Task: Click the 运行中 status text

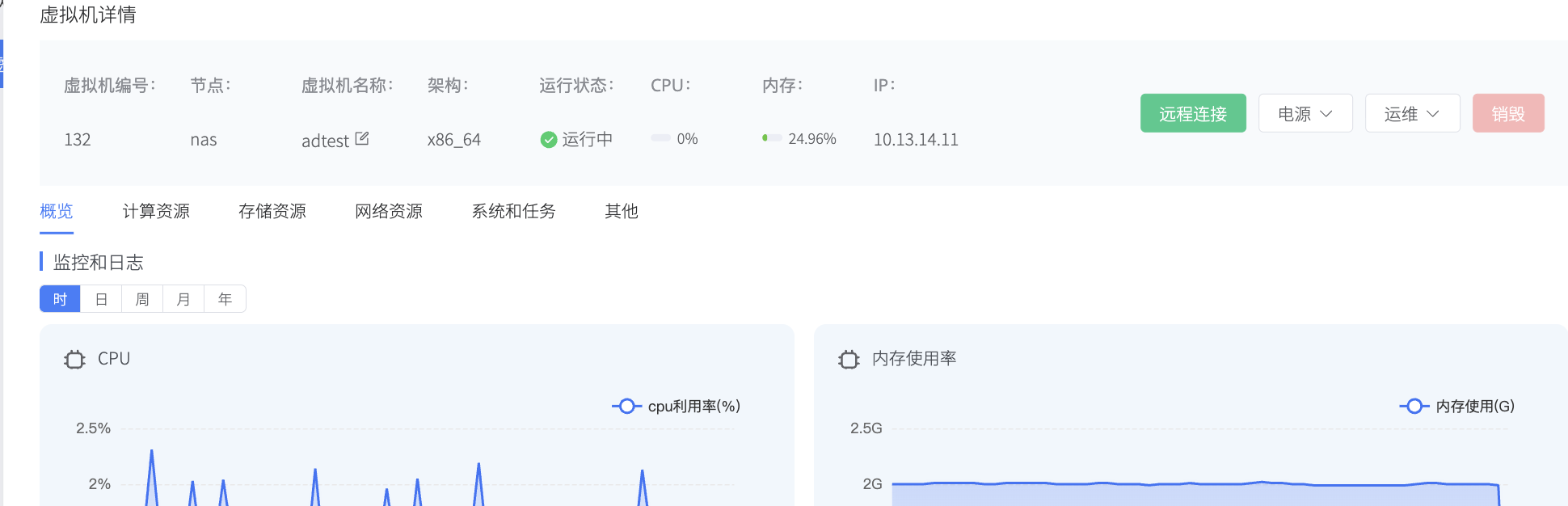Action: pos(588,140)
